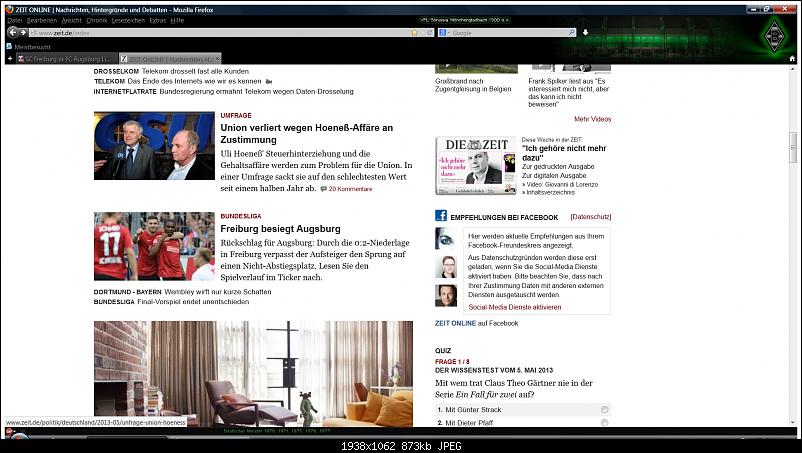802x453 pixels.
Task: Bookmark this page with the star icon
Action: tap(414, 33)
